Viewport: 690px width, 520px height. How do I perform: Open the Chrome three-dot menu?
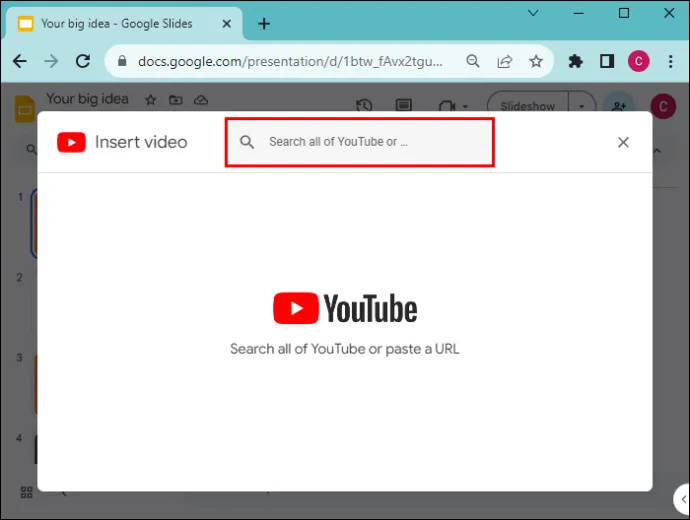(x=670, y=61)
